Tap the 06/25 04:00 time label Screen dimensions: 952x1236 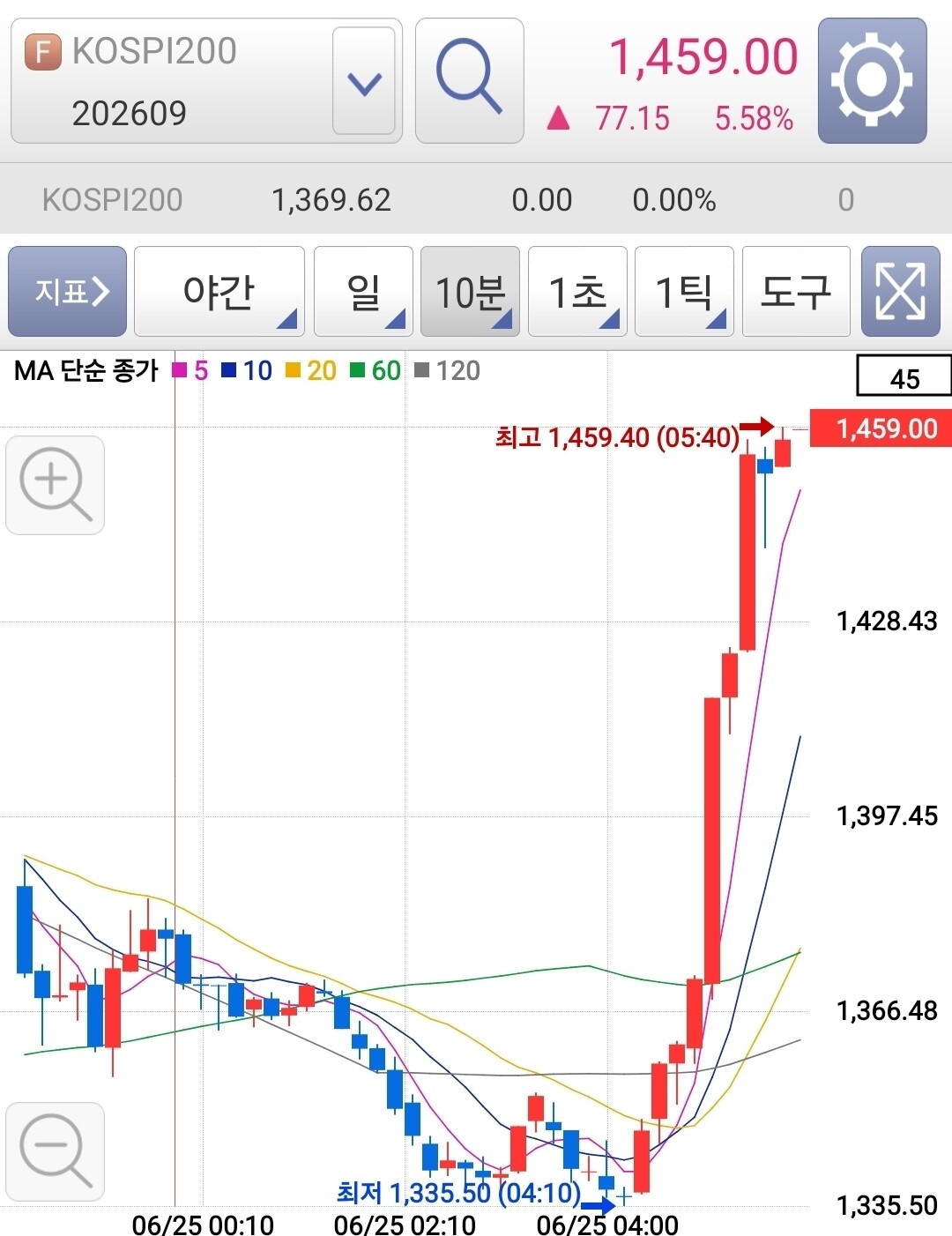pos(607,1225)
